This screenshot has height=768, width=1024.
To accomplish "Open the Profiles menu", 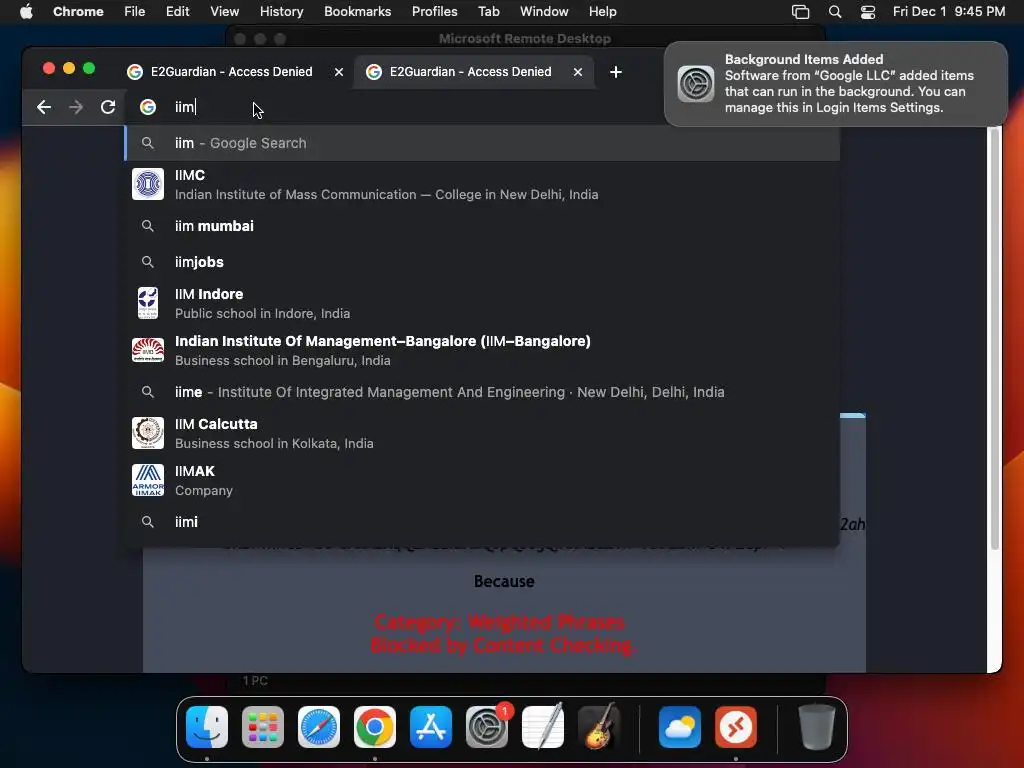I will tap(434, 11).
